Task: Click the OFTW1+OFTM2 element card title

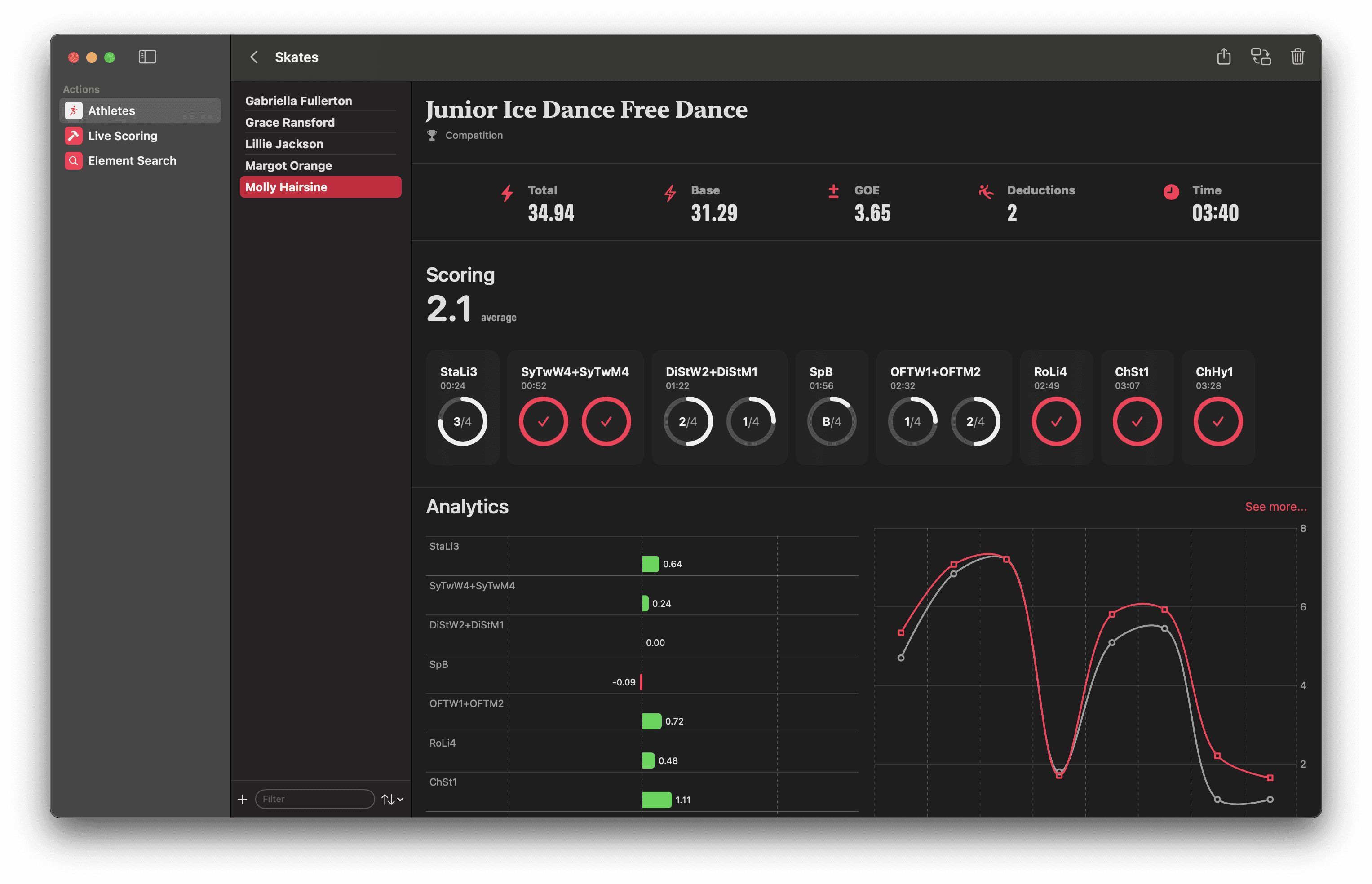Action: tap(935, 372)
